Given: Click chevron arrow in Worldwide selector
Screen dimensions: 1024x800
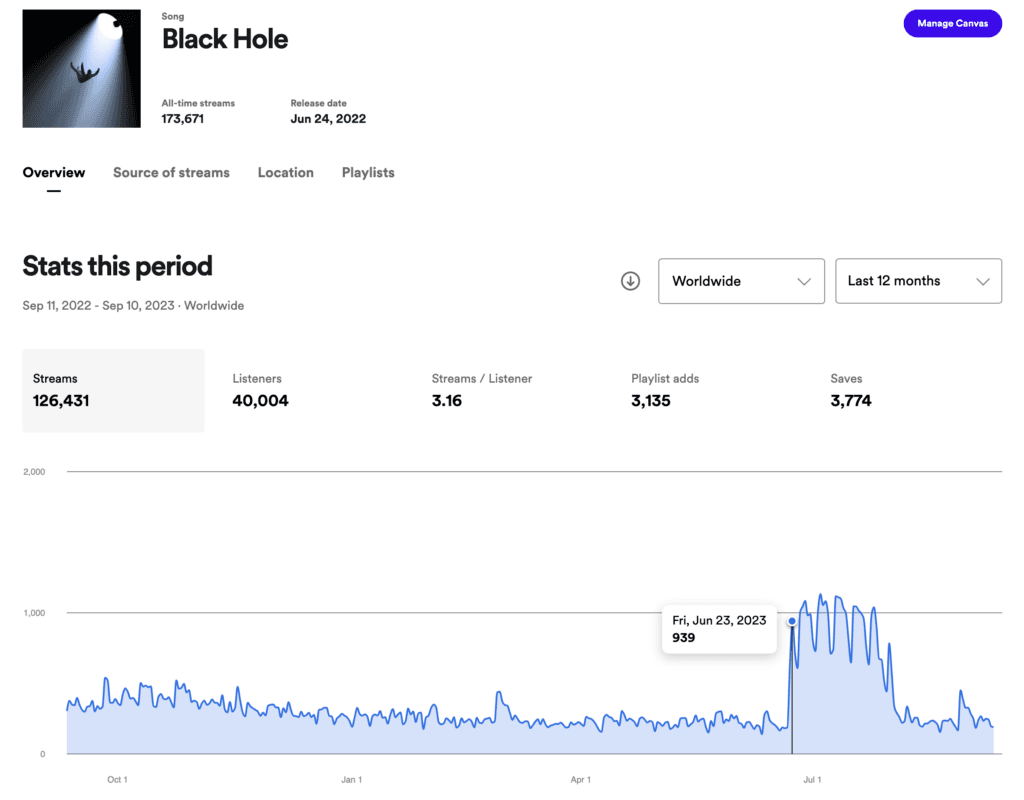Looking at the screenshot, I should [804, 281].
